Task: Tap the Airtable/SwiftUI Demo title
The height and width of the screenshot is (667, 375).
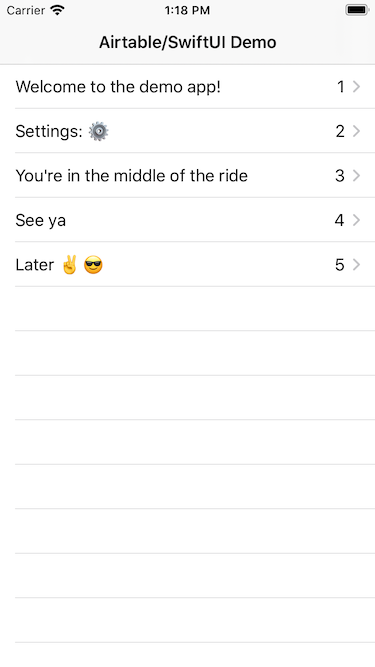Action: [x=188, y=42]
